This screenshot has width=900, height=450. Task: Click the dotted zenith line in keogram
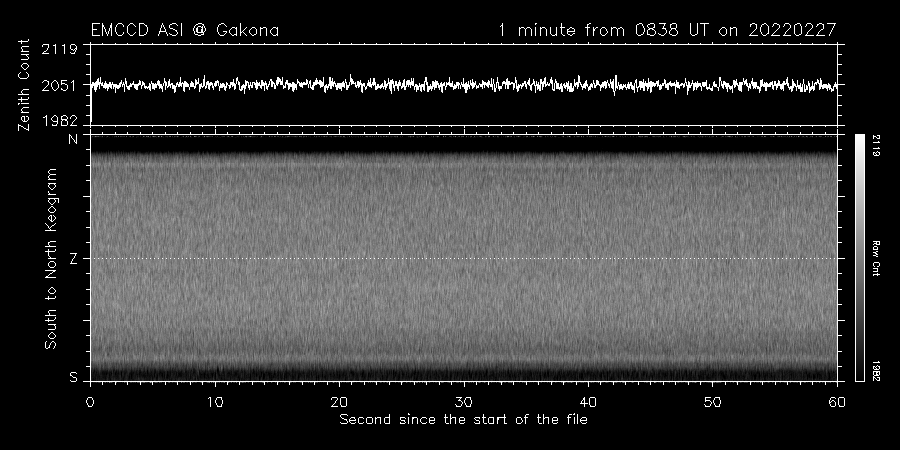point(464,258)
